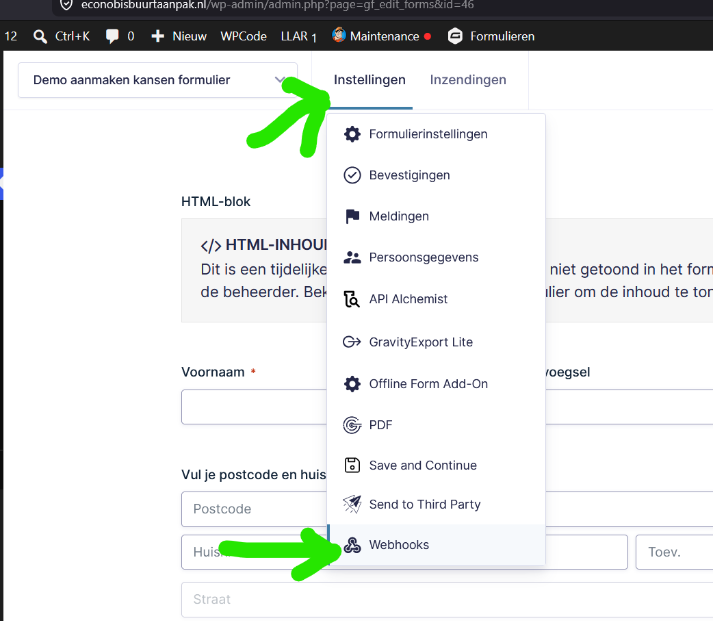The image size is (713, 621).
Task: Choose Offline Form Add-On menu entry
Action: [x=436, y=384]
